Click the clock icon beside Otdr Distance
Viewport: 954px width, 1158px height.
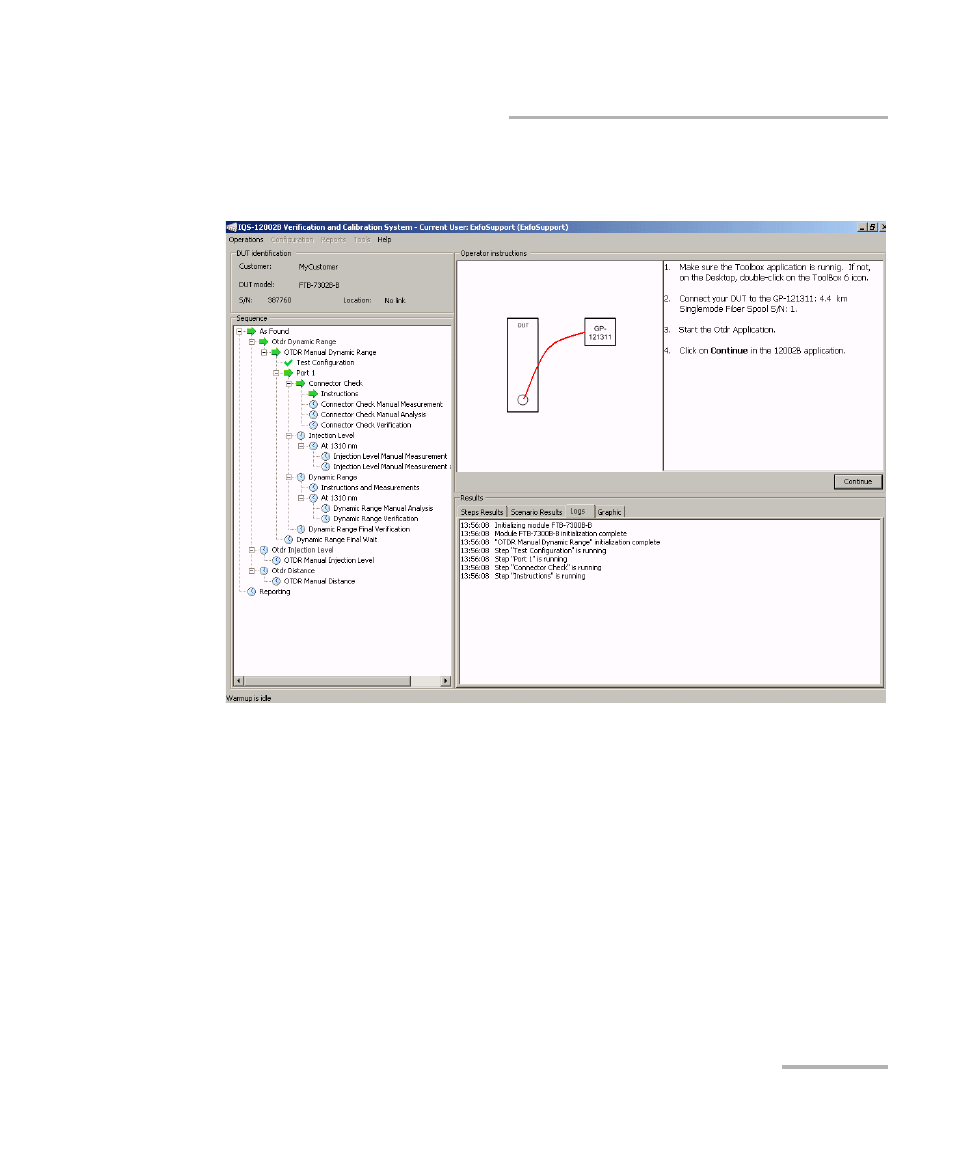(264, 571)
